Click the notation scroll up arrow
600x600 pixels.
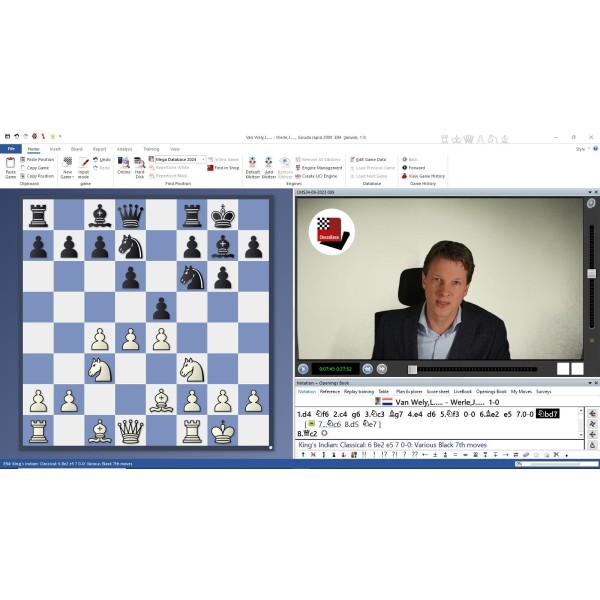click(581, 411)
